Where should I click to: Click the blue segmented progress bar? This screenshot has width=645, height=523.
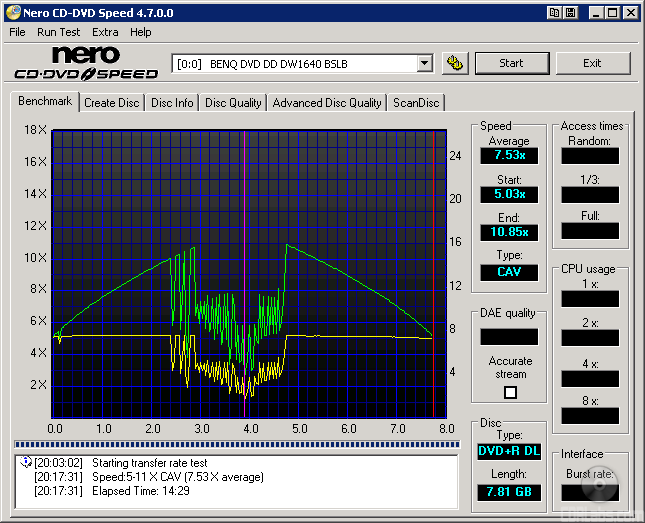click(235, 444)
